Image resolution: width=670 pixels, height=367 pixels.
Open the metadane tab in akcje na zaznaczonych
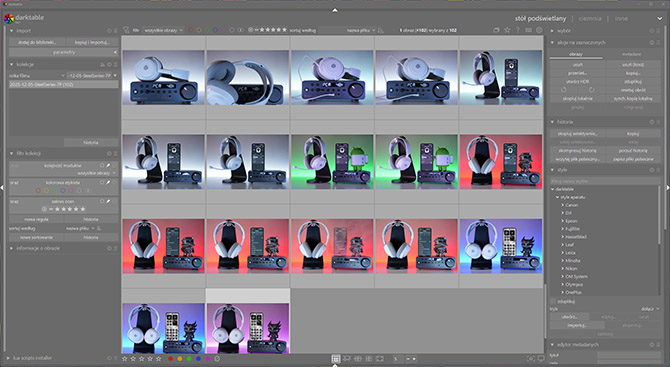point(632,54)
